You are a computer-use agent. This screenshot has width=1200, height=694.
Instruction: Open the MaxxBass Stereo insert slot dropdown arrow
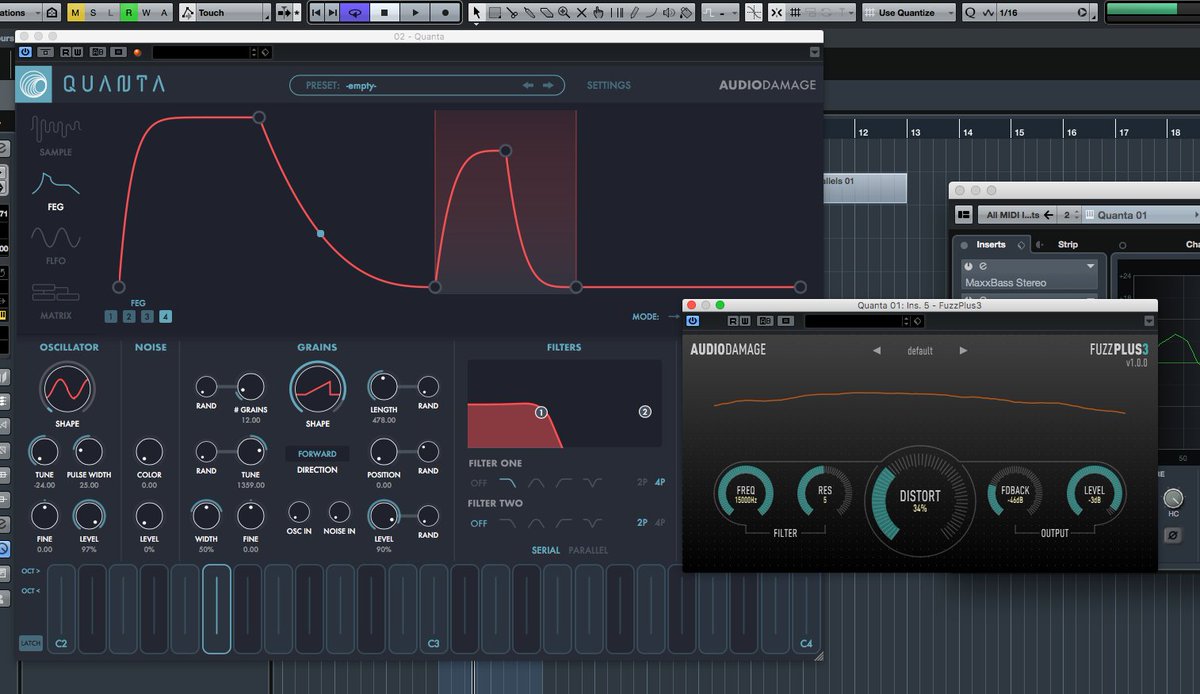tap(1091, 267)
